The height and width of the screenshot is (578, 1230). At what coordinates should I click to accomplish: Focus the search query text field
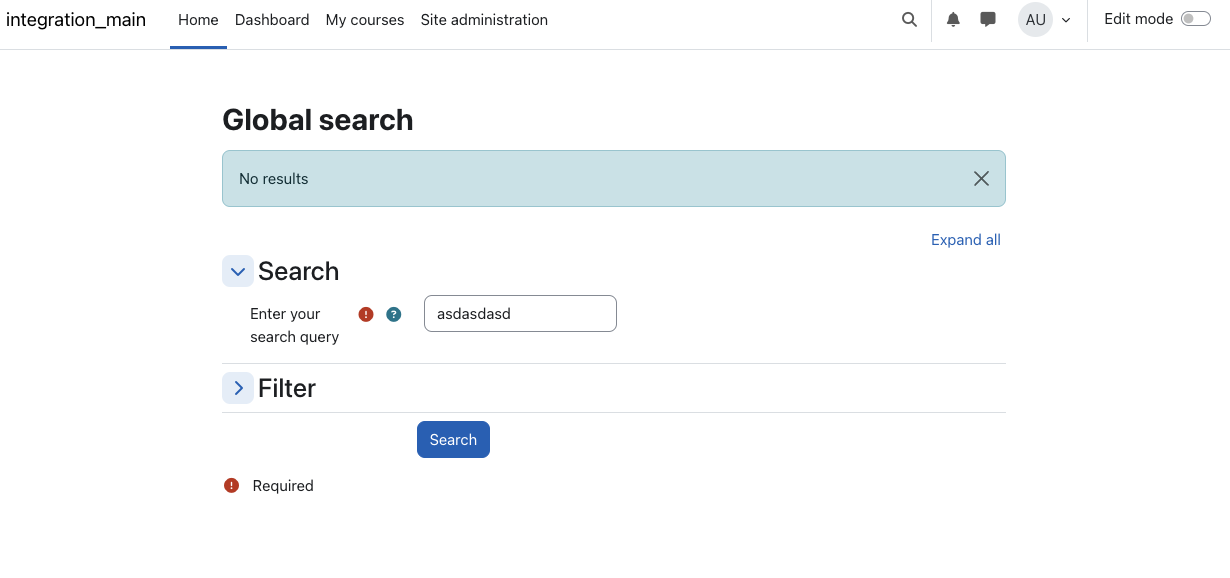click(x=520, y=313)
